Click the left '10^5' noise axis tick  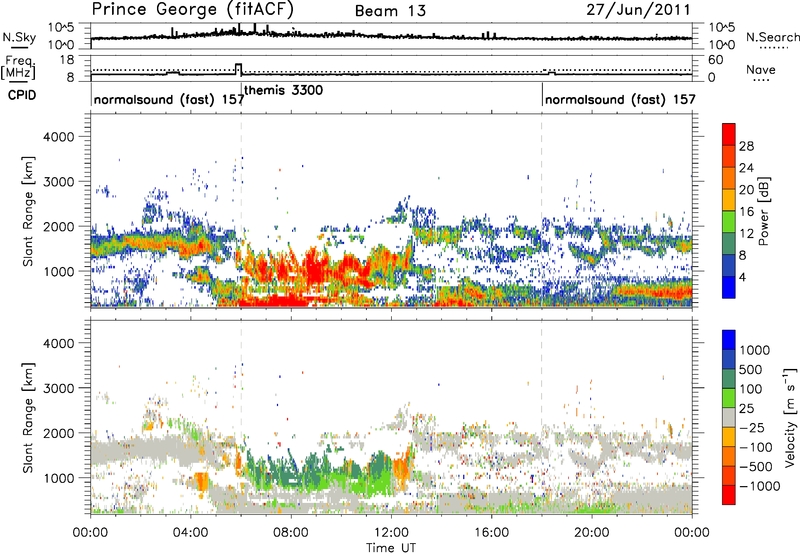coord(61,27)
